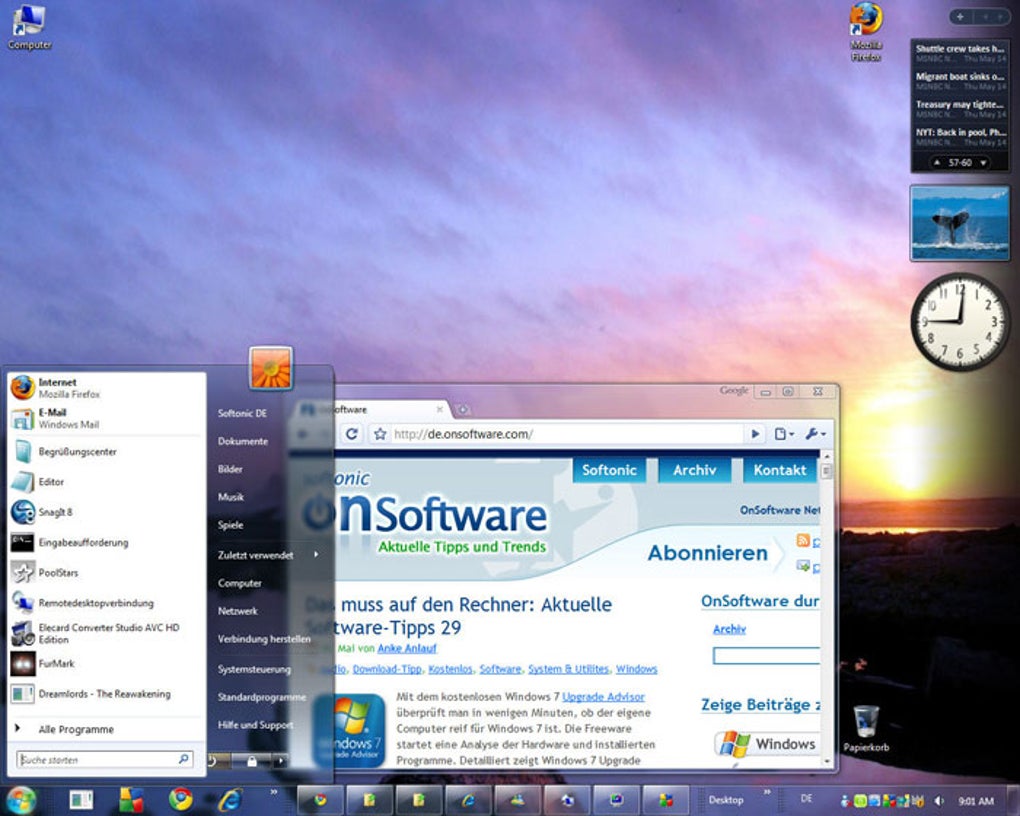Click the System & Utilites tag link
1020x816 pixels.
click(x=569, y=669)
